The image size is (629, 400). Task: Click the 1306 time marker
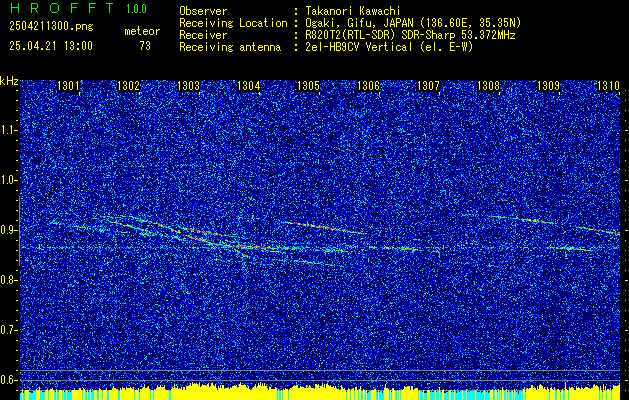pyautogui.click(x=368, y=86)
